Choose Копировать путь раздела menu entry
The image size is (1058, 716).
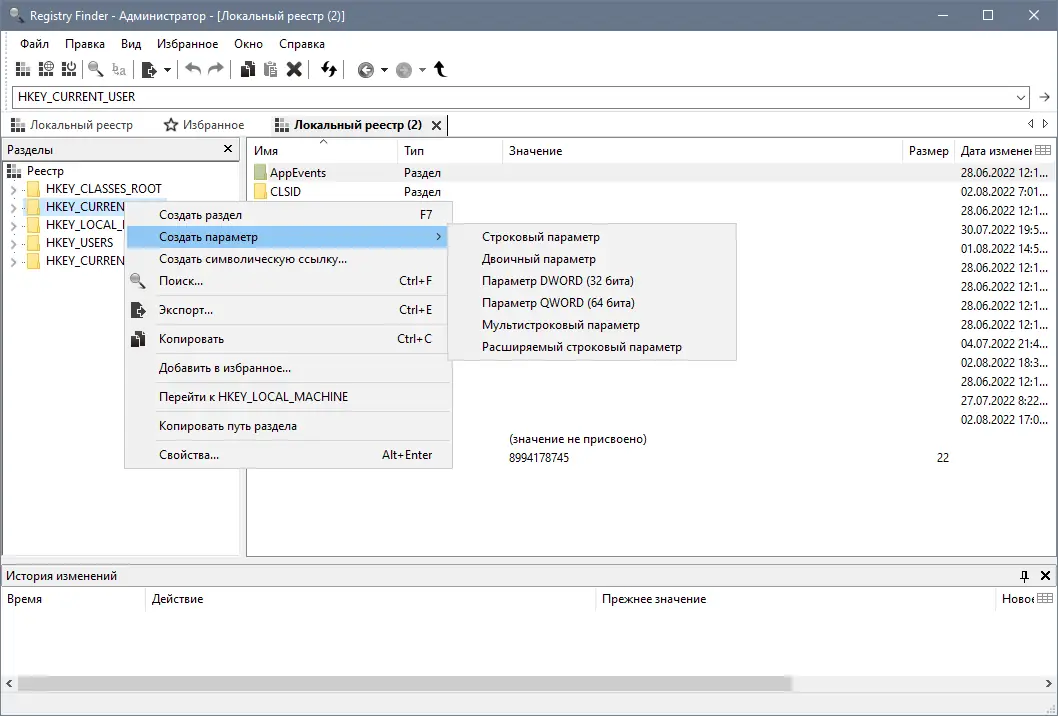point(288,426)
